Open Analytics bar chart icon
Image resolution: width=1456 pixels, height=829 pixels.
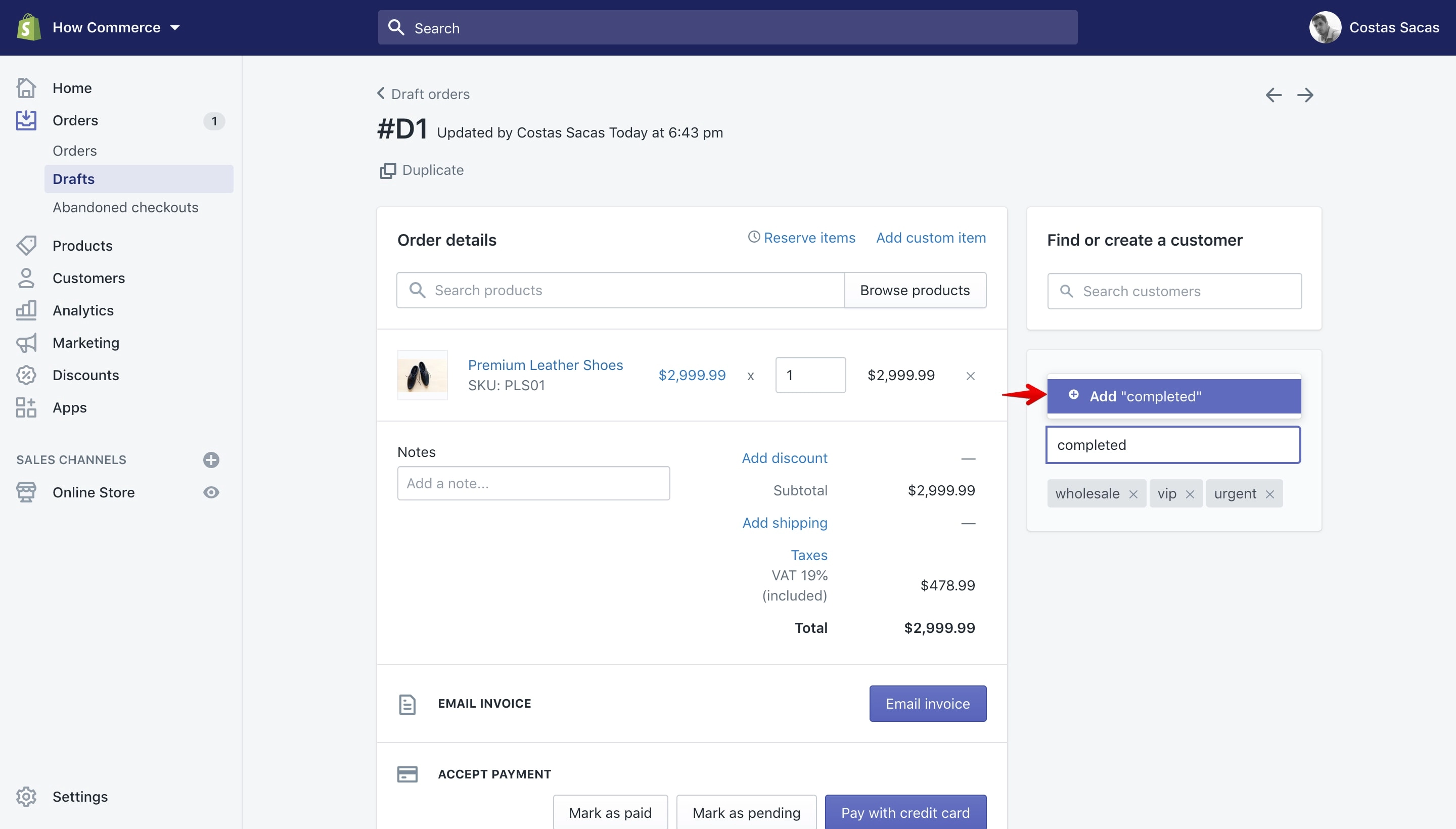[x=26, y=310]
